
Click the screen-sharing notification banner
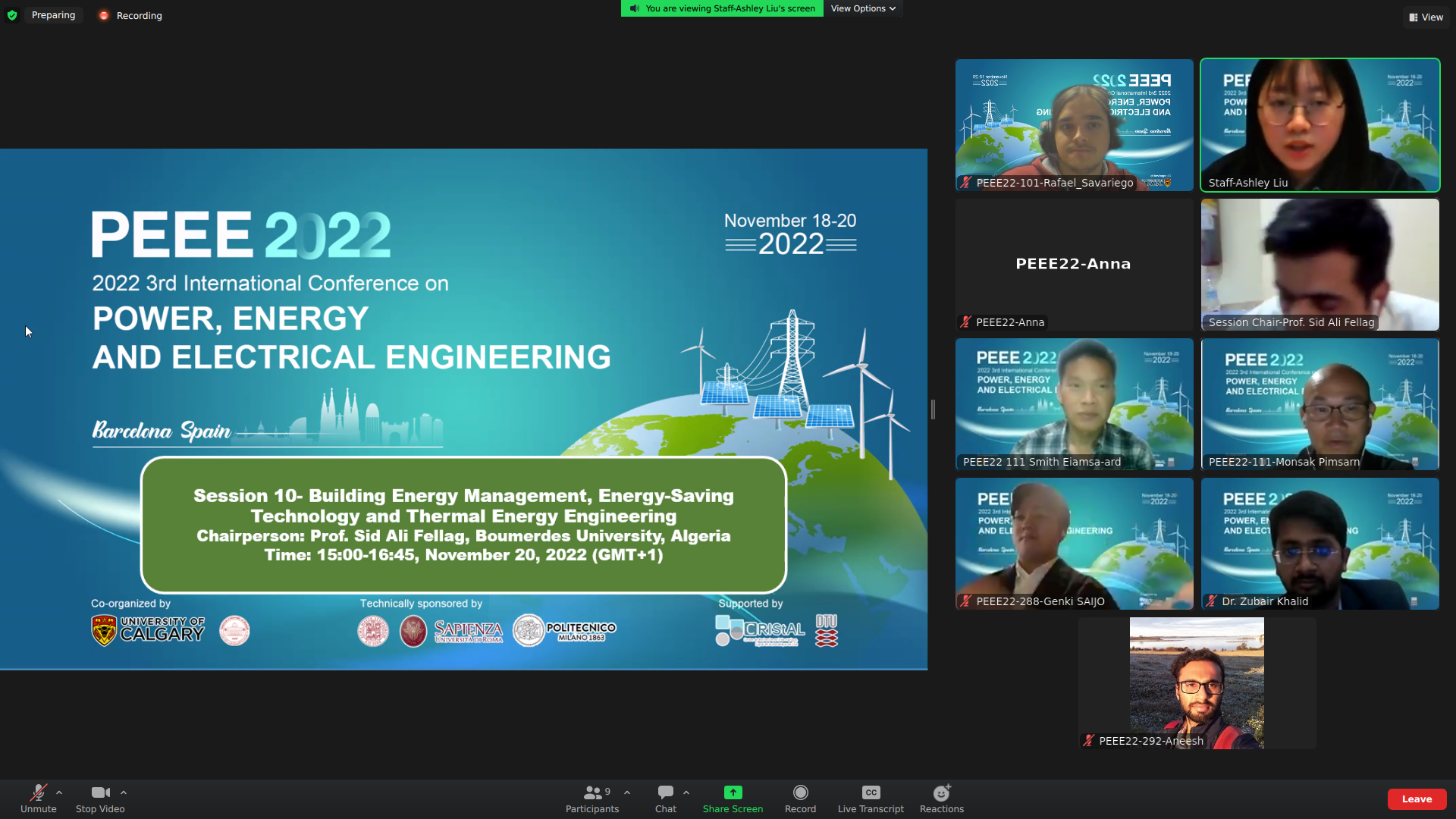coord(722,8)
